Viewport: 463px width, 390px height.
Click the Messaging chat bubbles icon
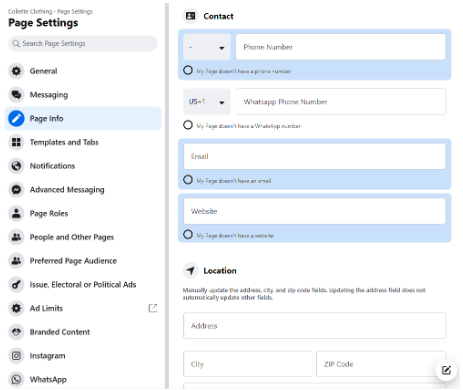[16, 95]
